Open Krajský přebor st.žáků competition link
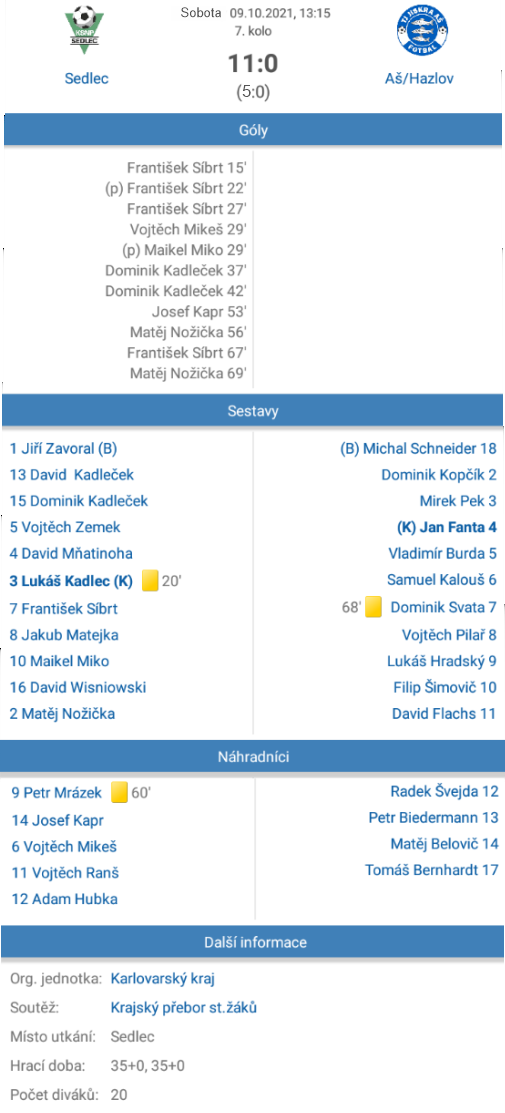Viewport: 505px width, 1113px height. 184,1007
